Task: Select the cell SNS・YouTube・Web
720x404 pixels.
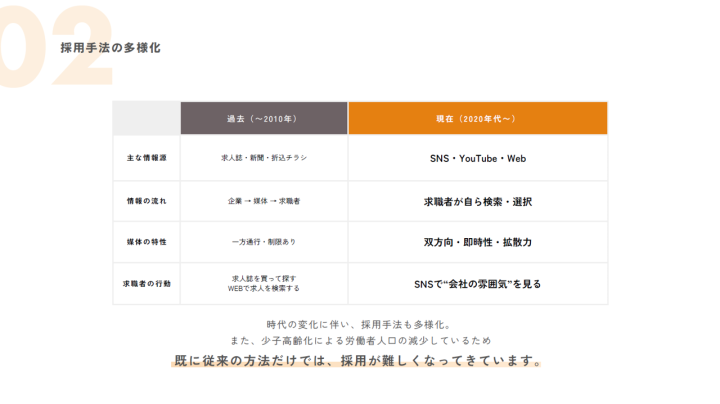Action: coord(478,158)
